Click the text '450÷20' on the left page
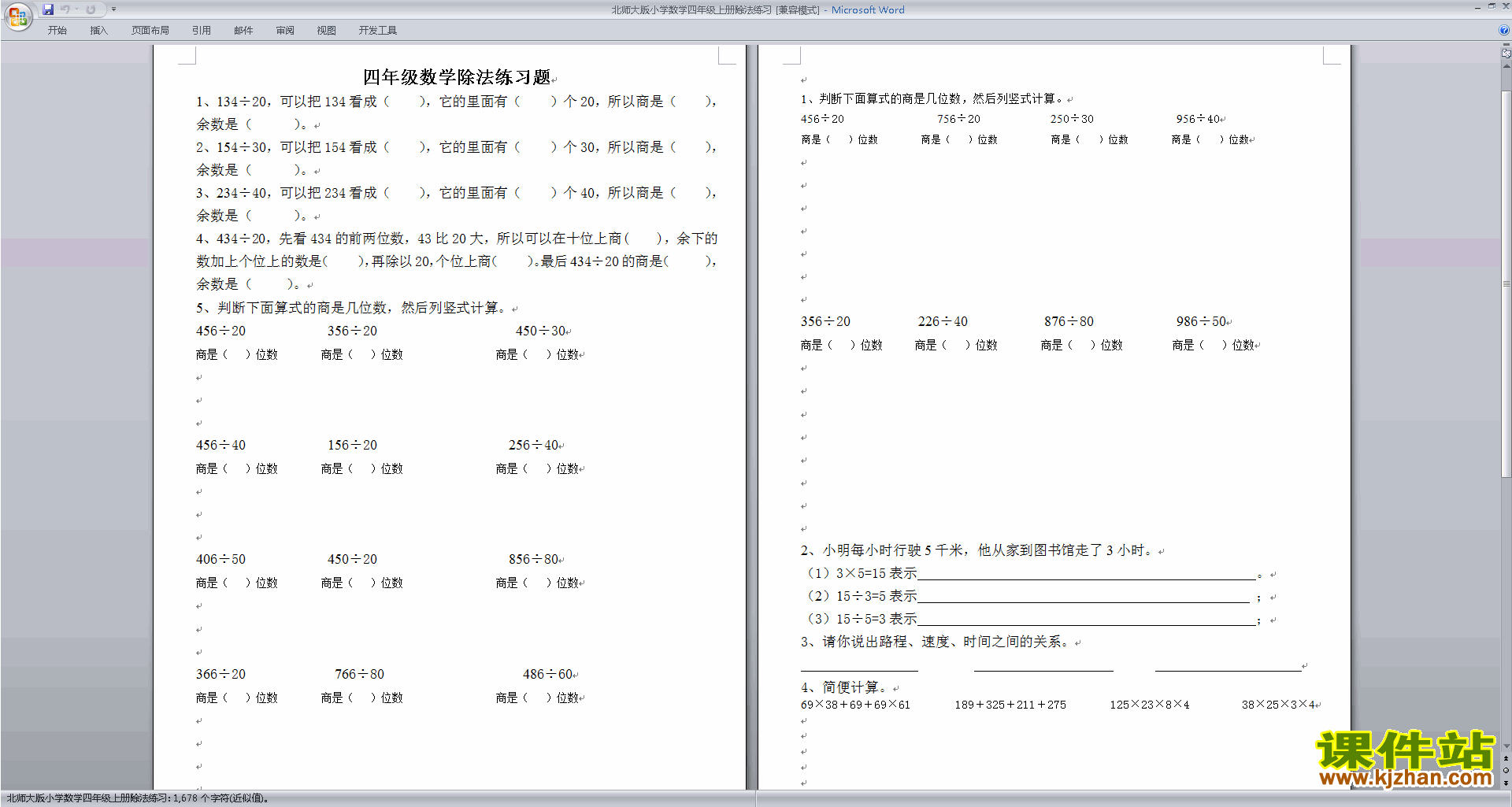This screenshot has height=807, width=1512. coord(352,559)
